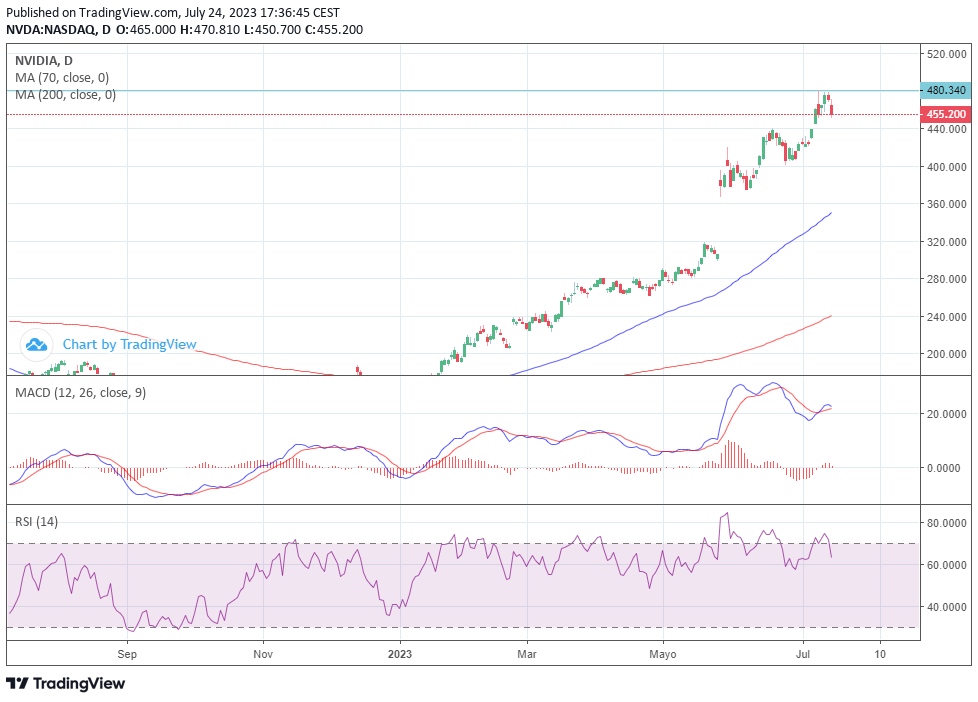Viewport: 978px width, 702px height.
Task: Click the Mayo date axis label
Action: 663,654
